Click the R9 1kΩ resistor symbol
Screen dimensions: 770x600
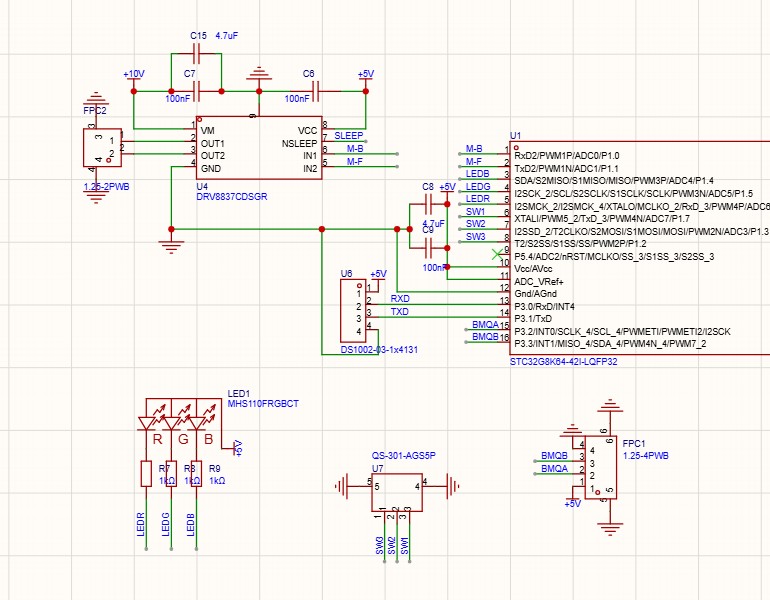coord(197,474)
